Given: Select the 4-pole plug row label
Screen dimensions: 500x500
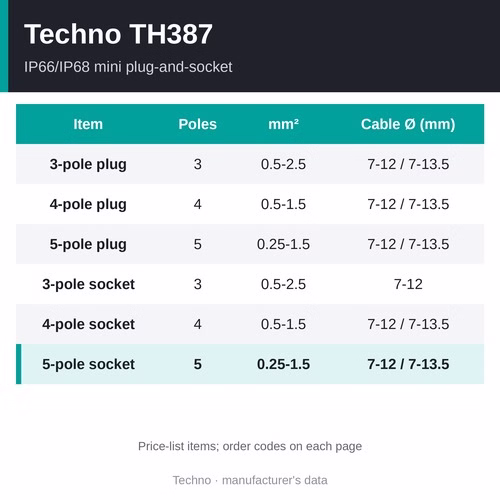Looking at the screenshot, I should click(x=88, y=204).
